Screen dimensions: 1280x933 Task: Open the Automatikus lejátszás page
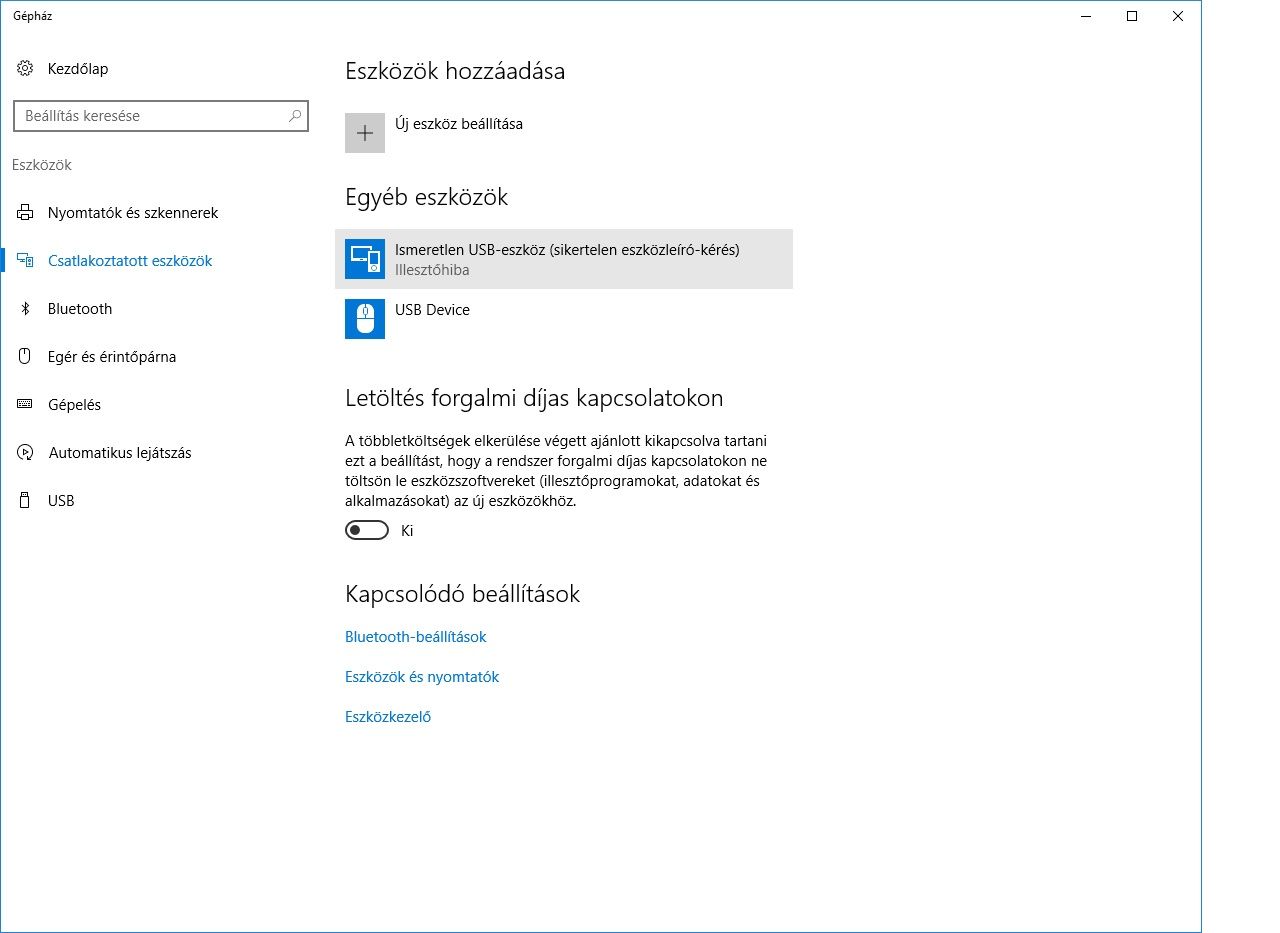click(120, 453)
